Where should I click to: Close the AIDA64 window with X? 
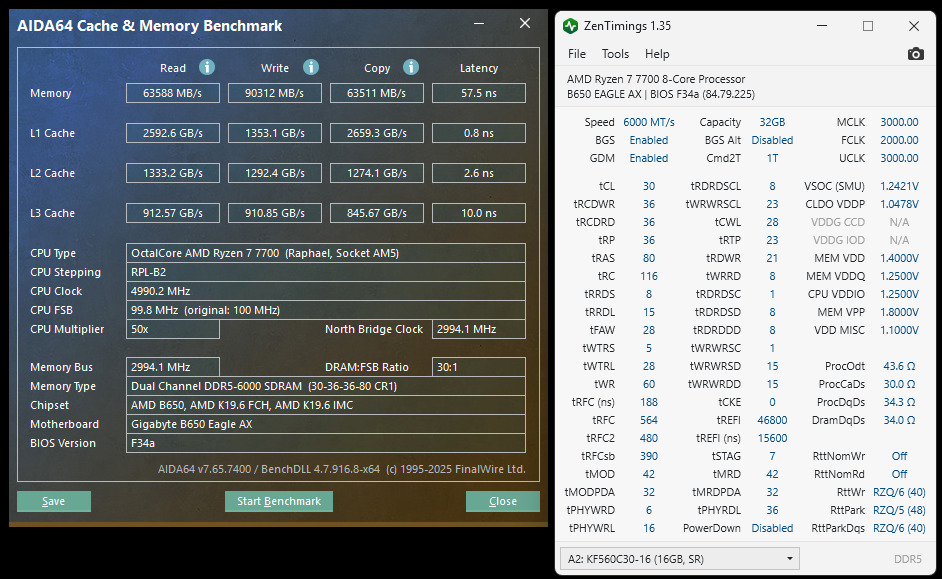525,23
